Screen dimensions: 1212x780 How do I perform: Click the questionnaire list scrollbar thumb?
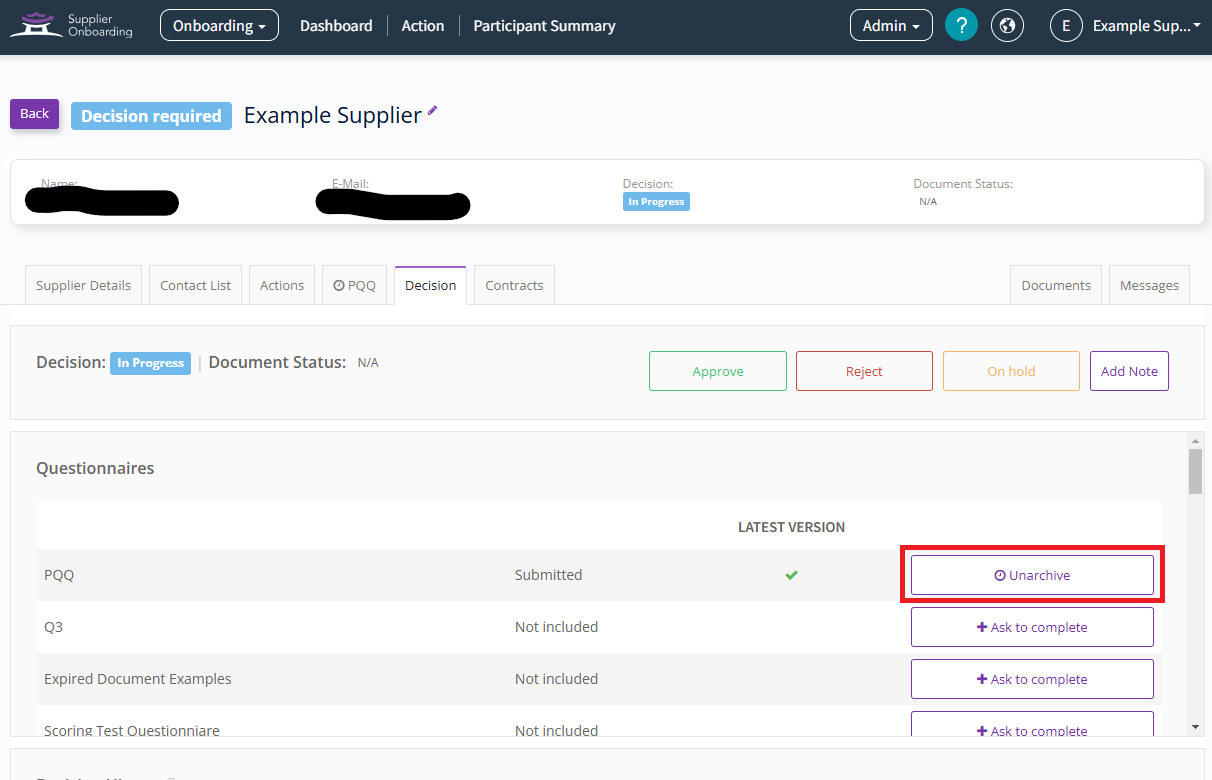pos(1195,471)
